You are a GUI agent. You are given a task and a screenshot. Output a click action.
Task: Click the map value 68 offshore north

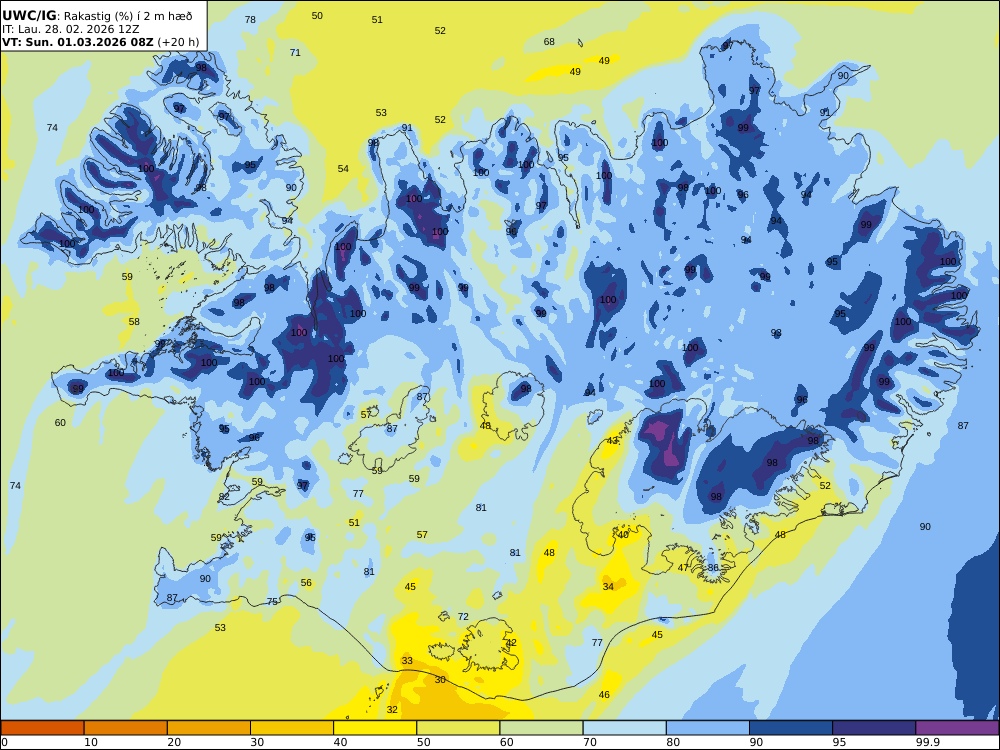click(x=549, y=42)
